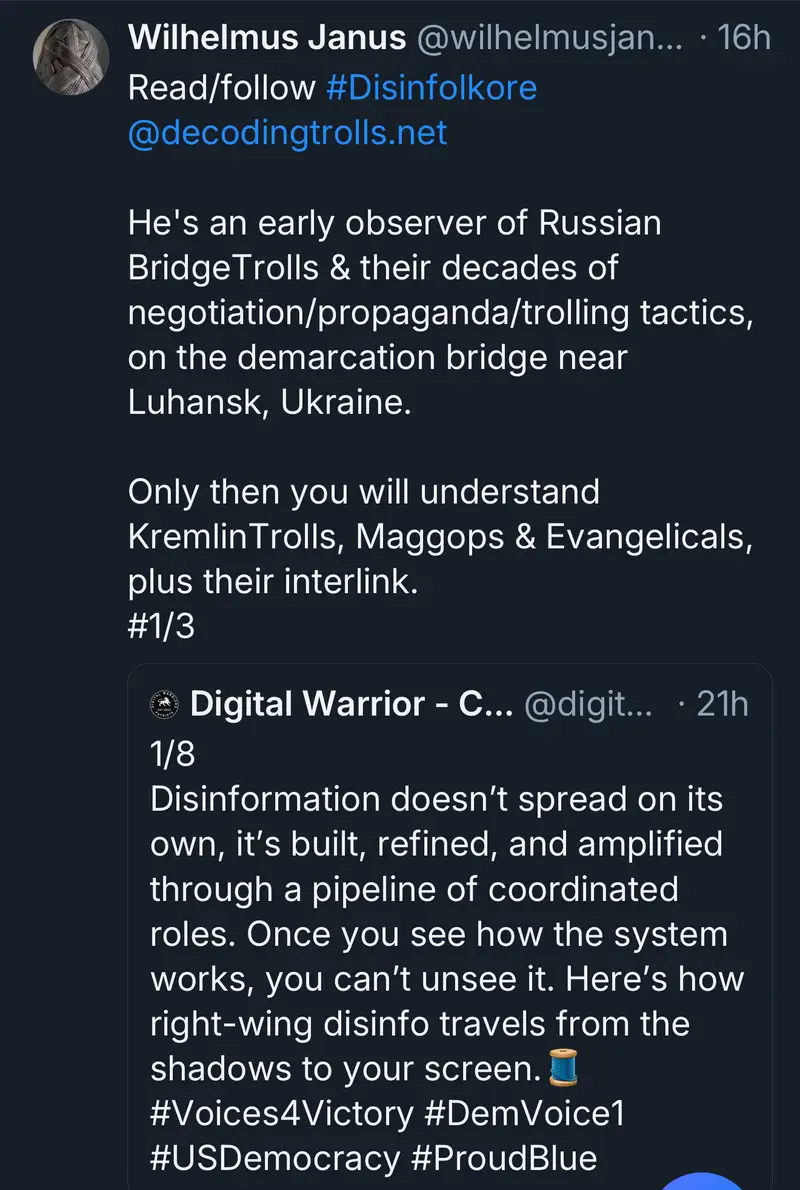Tap the Digital Warrior avatar icon

pos(163,703)
